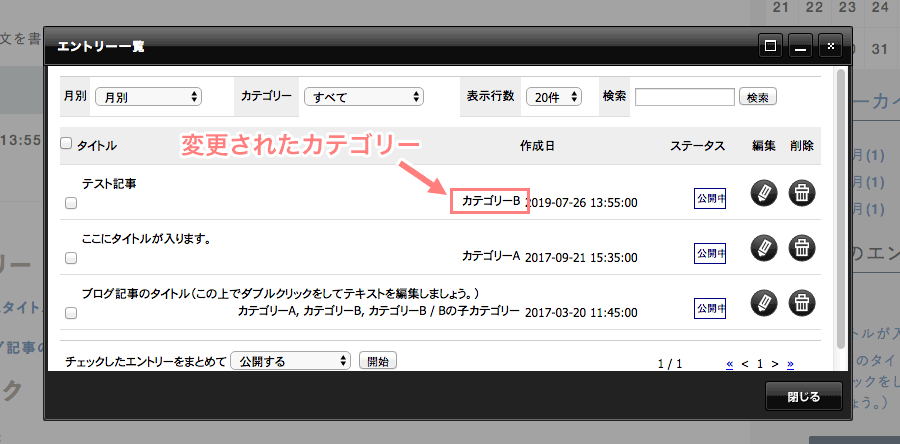This screenshot has width=900, height=444.
Task: Open the カテゴリー dropdown showing すべて
Action: click(363, 97)
